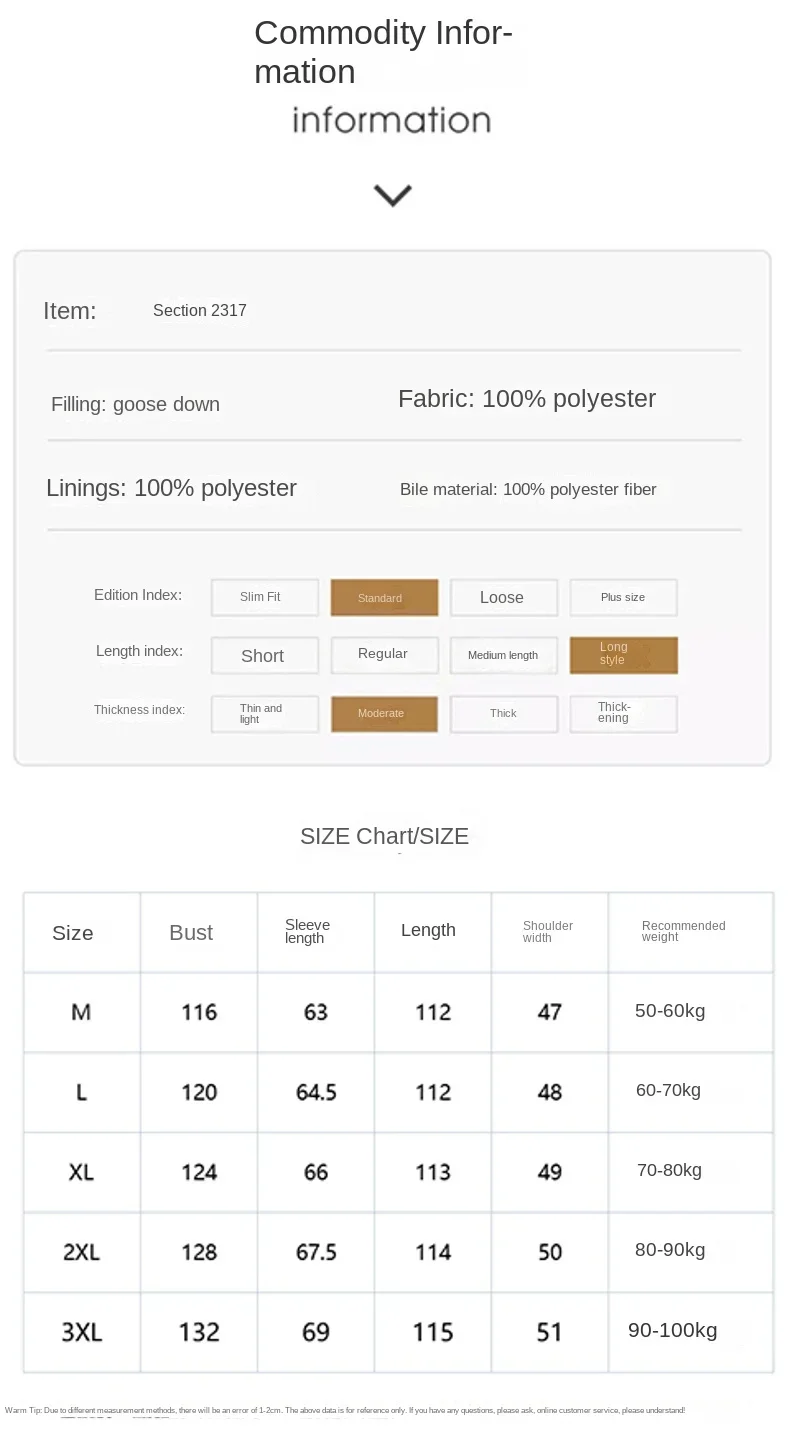Select the Short length option
This screenshot has width=790, height=1441.
[265, 655]
